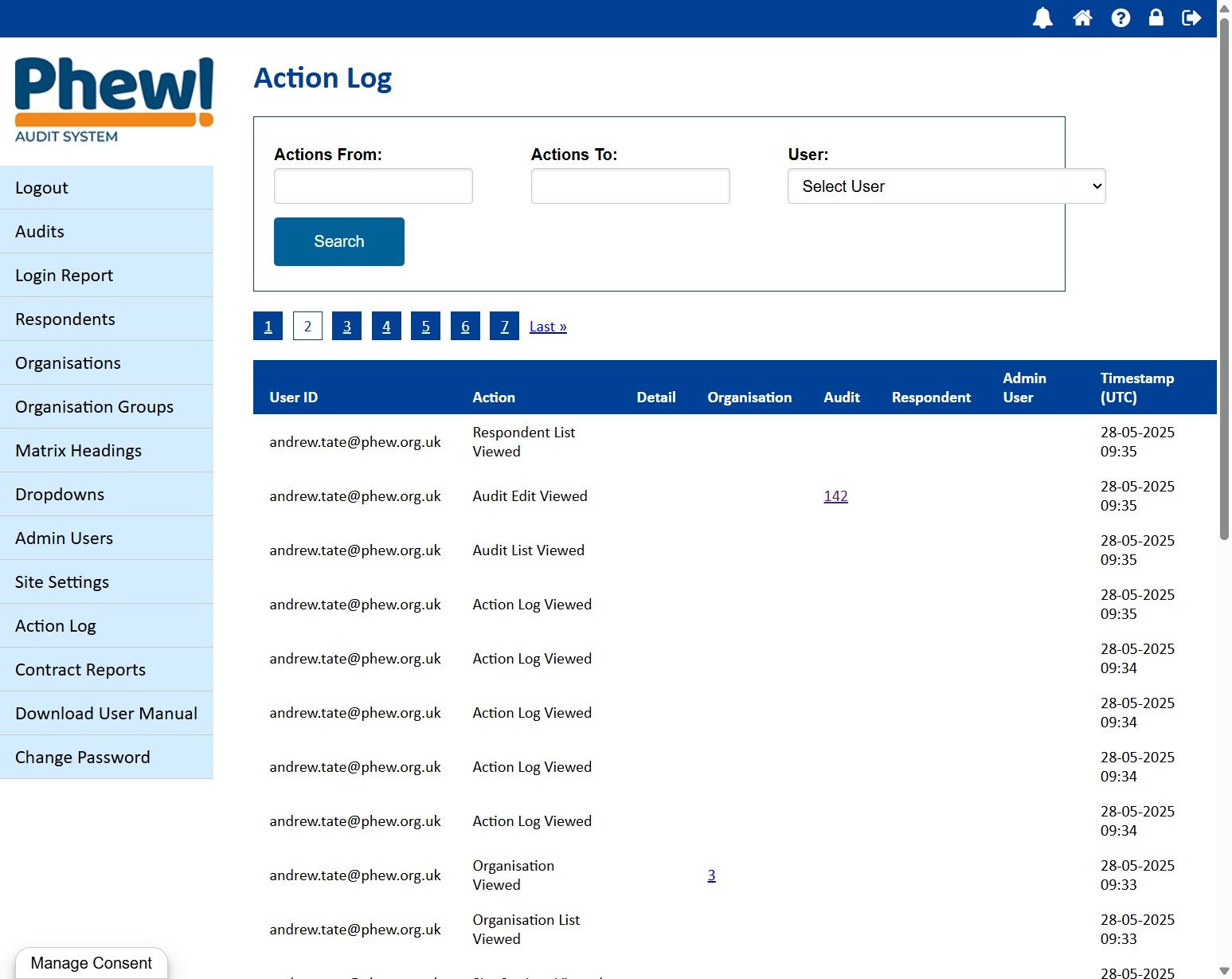Open Matrix Headings in sidebar
This screenshot has width=1232, height=979.
pyautogui.click(x=107, y=451)
